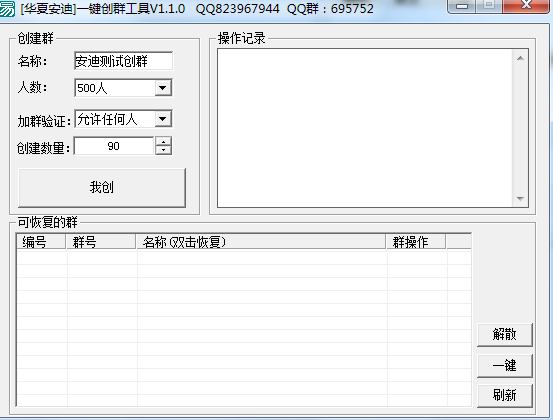Viewport: 553px width, 420px height.
Task: Click the 操作记录 scrollbar down arrow
Action: [520, 199]
